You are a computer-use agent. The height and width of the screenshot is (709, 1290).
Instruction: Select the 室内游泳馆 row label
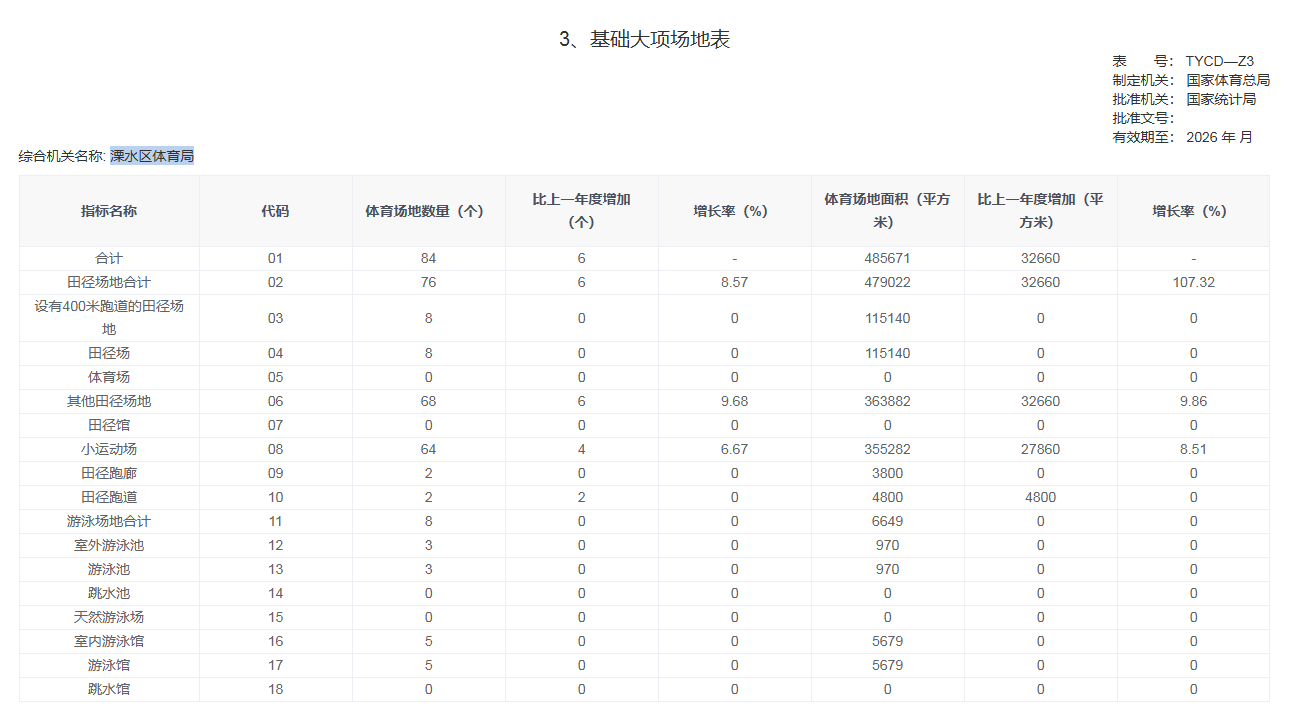[109, 641]
